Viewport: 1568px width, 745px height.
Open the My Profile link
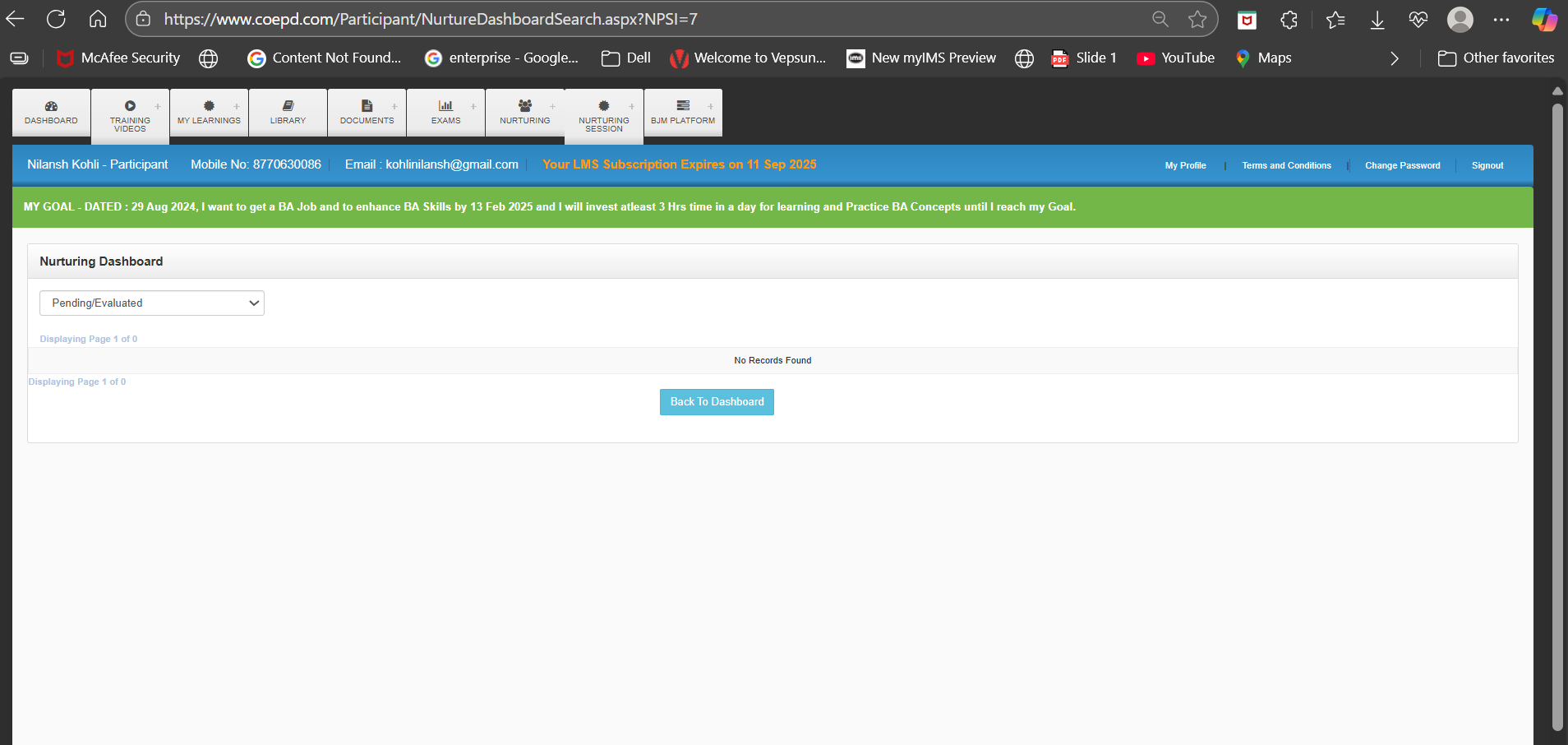[1185, 165]
